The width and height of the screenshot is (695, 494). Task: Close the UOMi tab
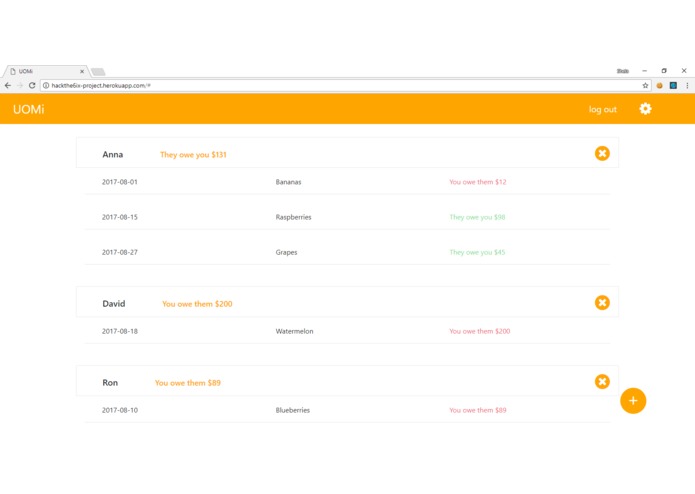(82, 71)
